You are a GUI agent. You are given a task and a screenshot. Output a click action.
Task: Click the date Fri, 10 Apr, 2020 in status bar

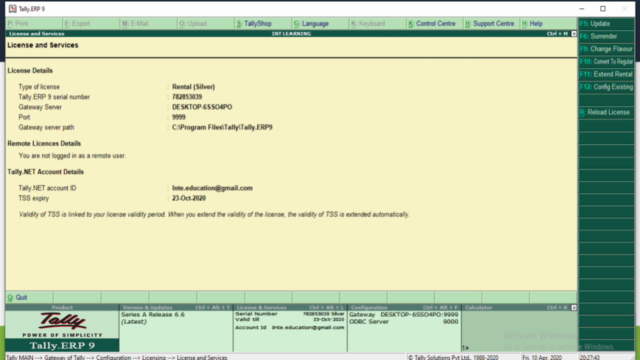pyautogui.click(x=542, y=357)
